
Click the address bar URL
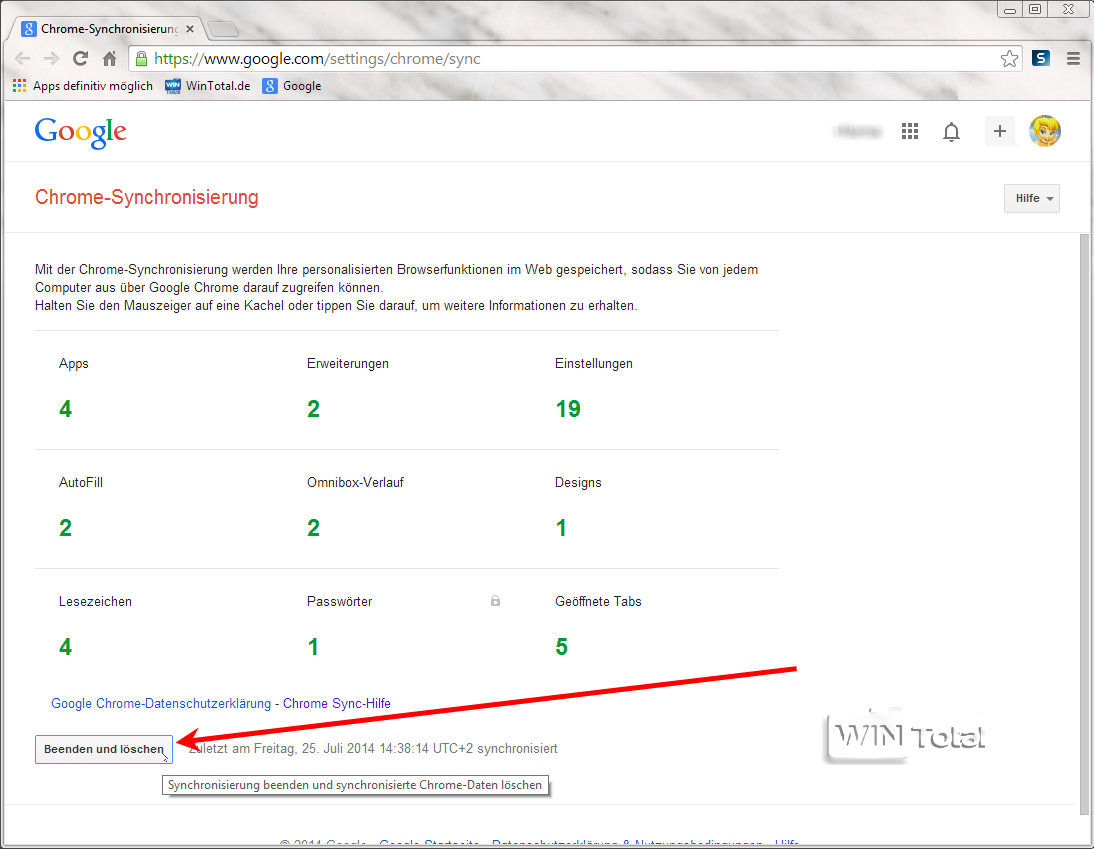coord(317,59)
